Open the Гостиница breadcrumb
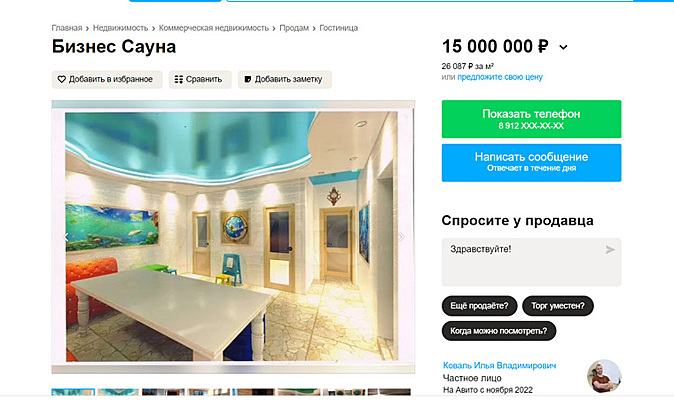The height and width of the screenshot is (400, 674). [x=339, y=28]
